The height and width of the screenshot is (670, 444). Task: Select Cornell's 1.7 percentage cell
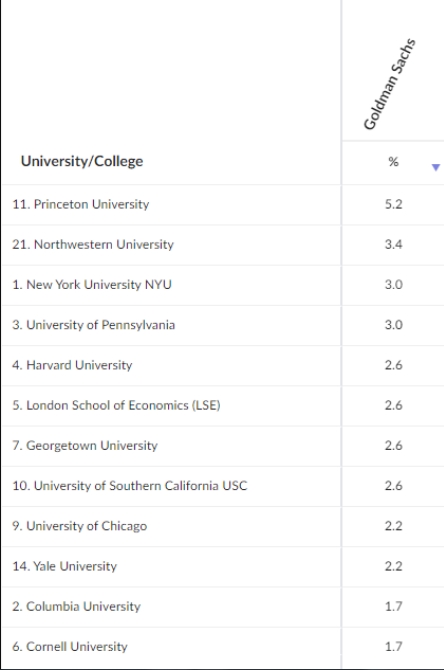click(393, 646)
